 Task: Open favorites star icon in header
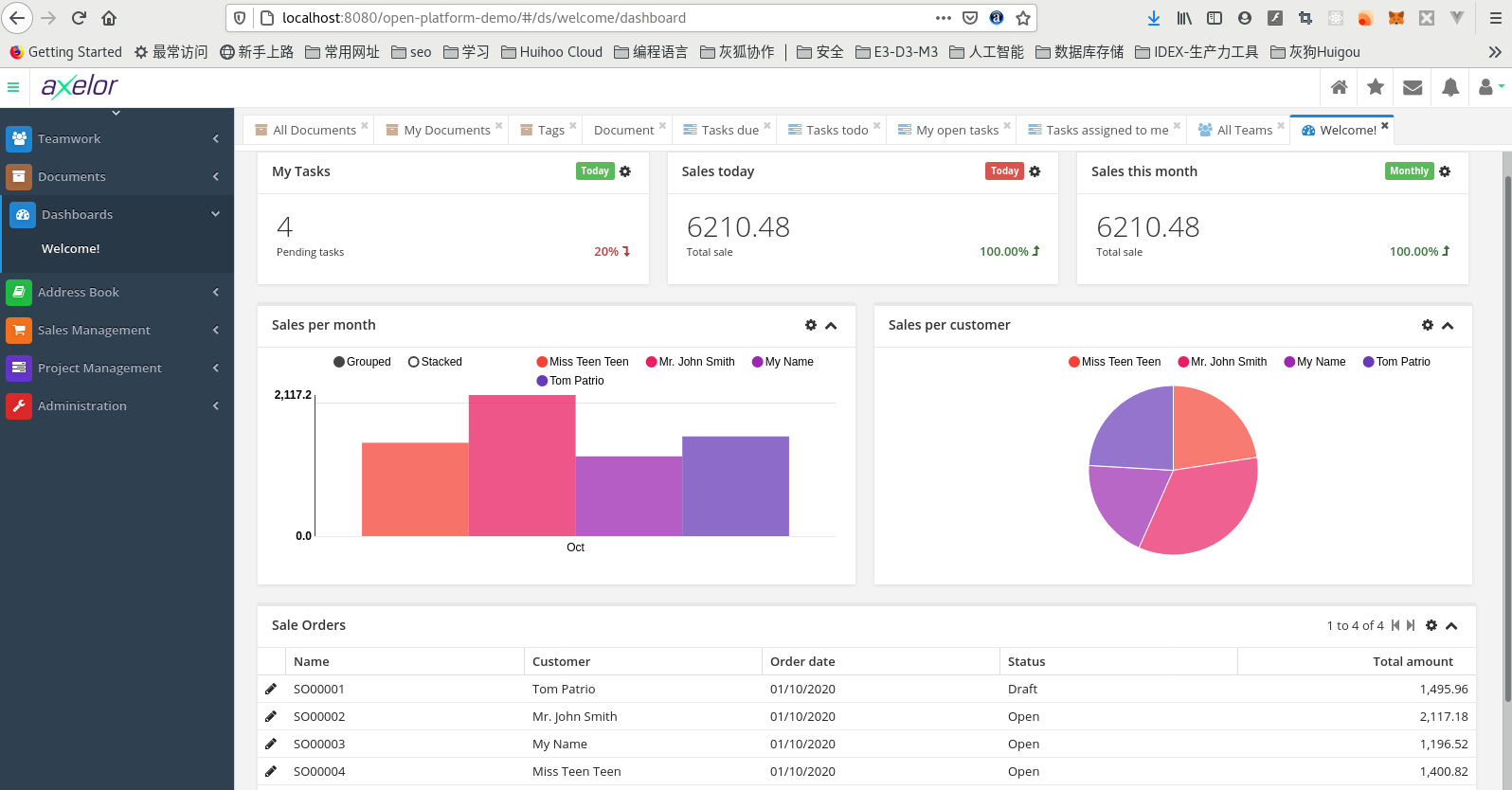point(1376,87)
